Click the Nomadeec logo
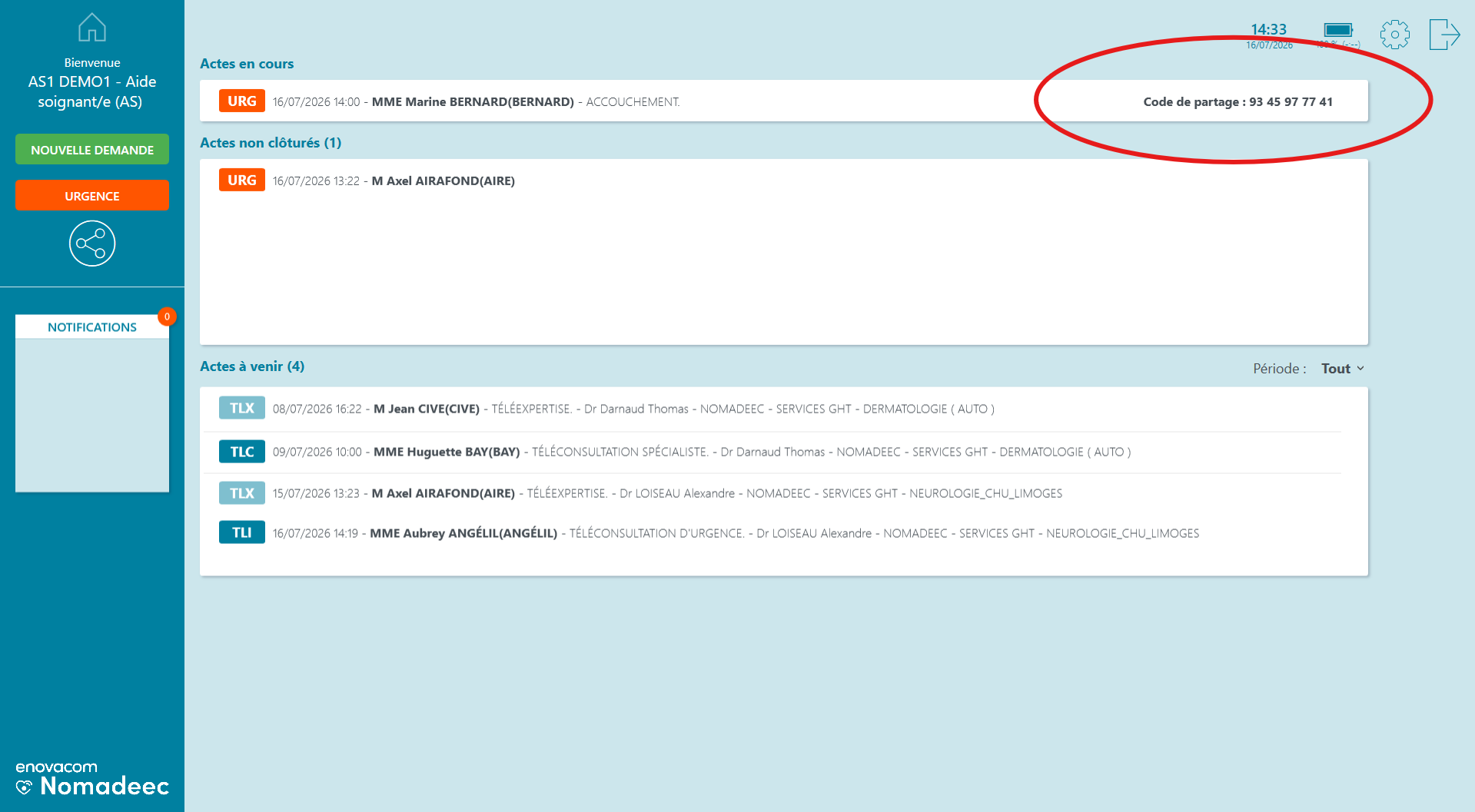The width and height of the screenshot is (1475, 812). point(92,779)
